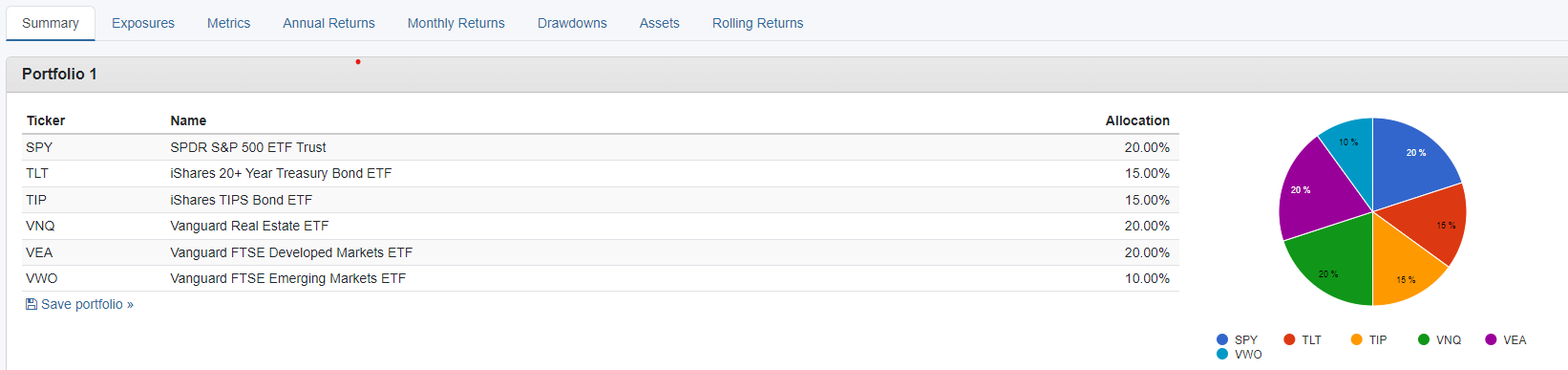Click Vanguard FTSE Developed Markets ETF

pos(291,252)
